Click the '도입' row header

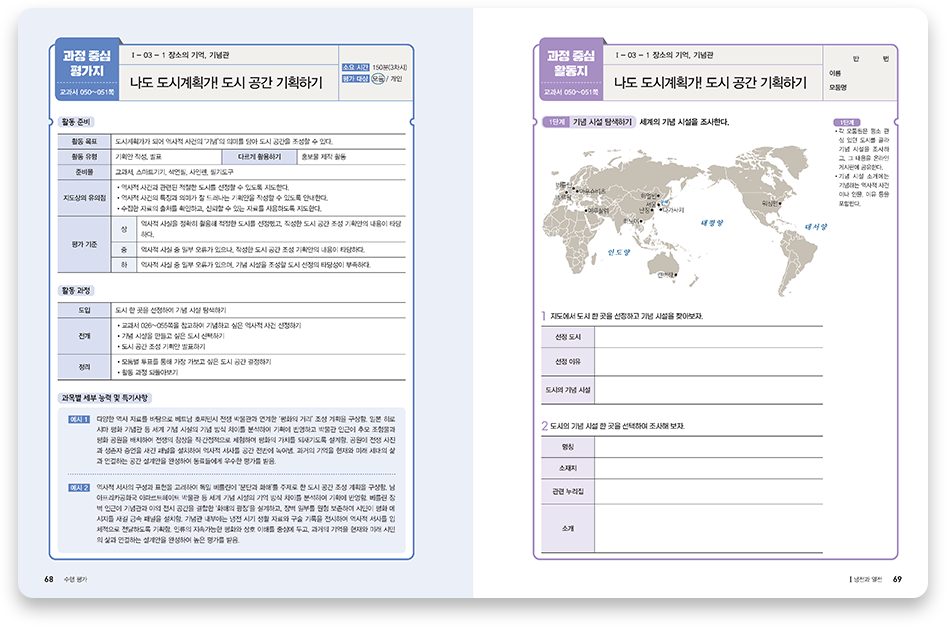[84, 310]
